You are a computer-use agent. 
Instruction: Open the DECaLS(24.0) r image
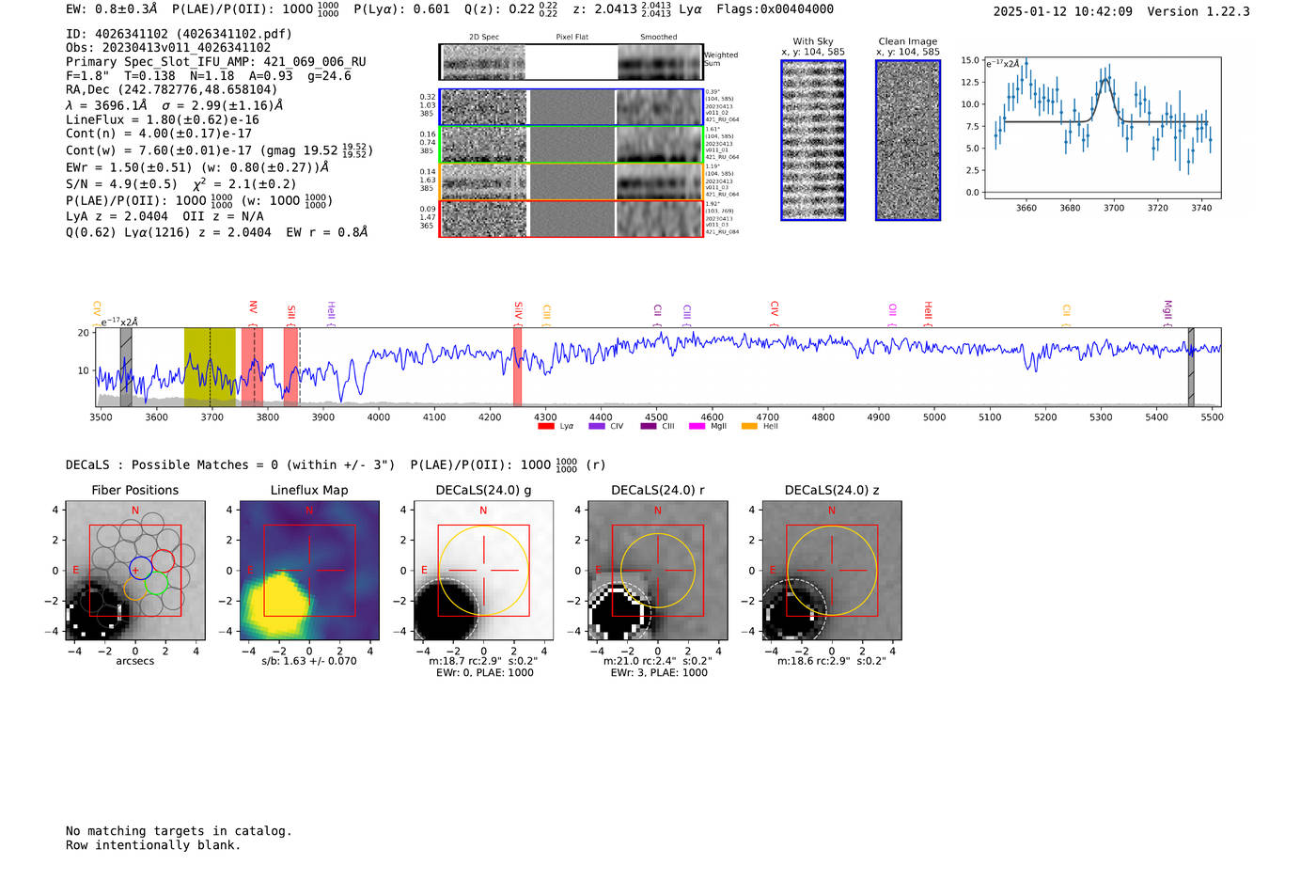pos(658,570)
